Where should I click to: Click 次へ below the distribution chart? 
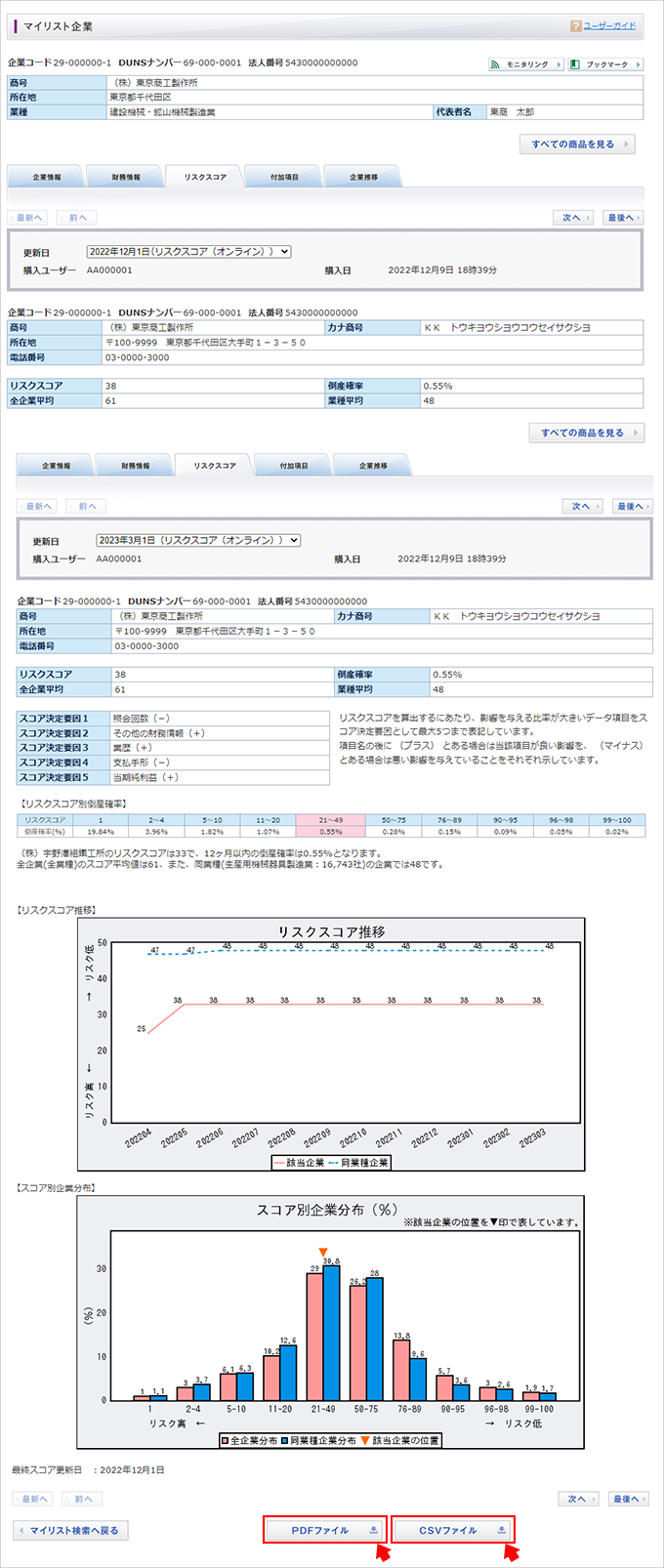click(x=579, y=1499)
